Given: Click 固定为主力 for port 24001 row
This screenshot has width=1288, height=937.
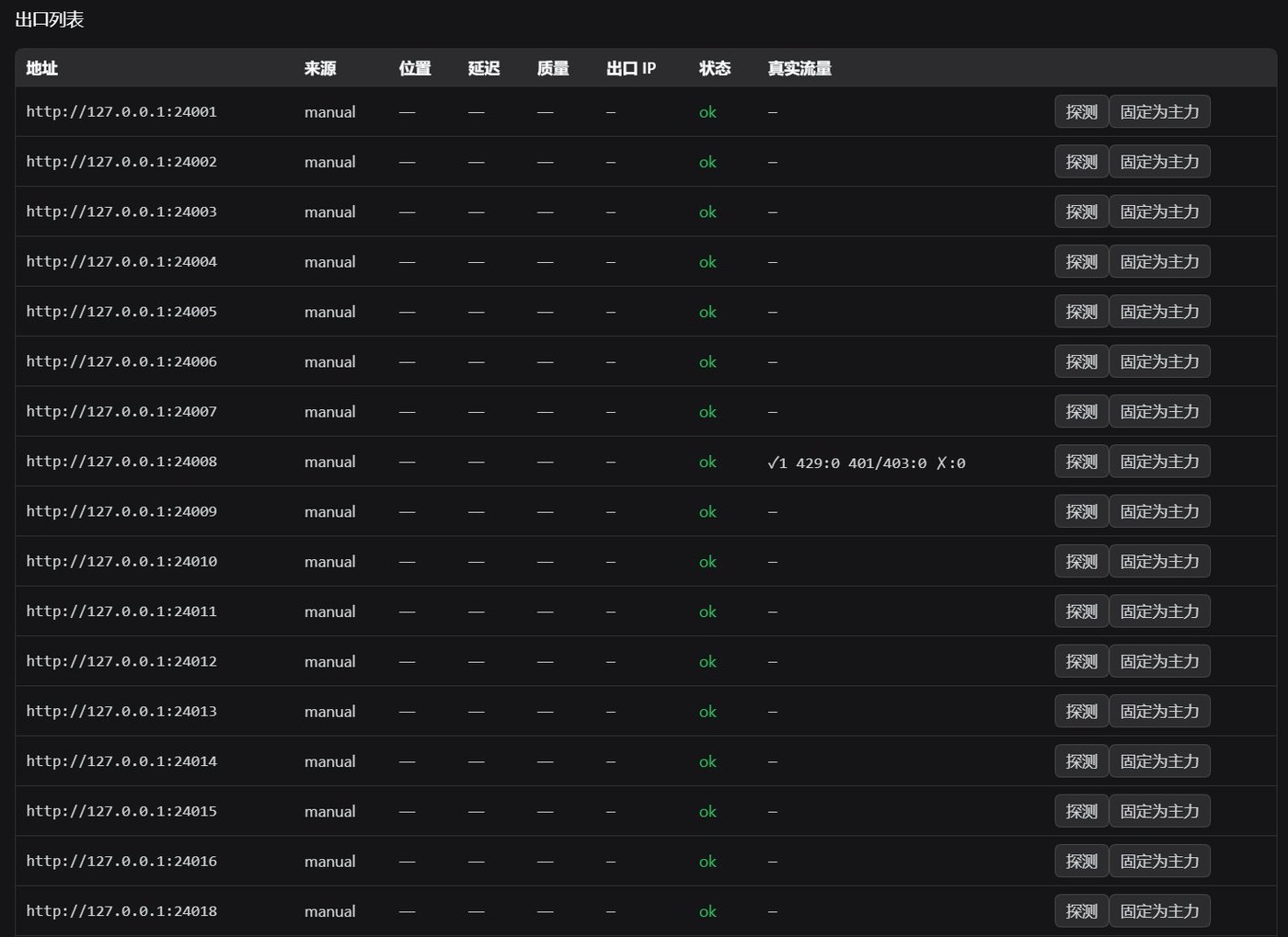Looking at the screenshot, I should [x=1159, y=112].
